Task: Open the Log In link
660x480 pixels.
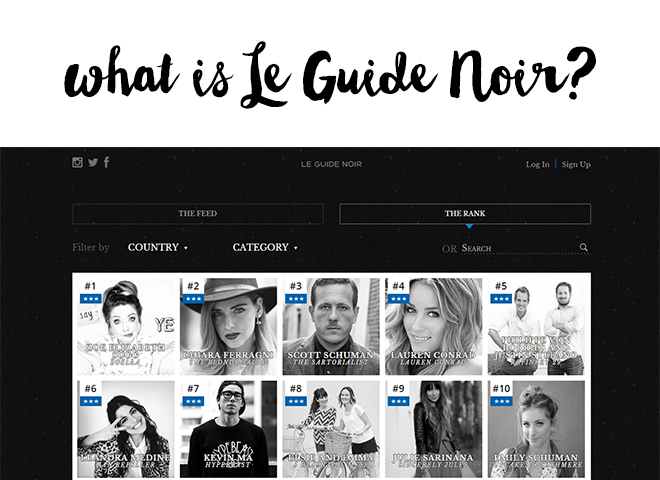Action: (538, 164)
